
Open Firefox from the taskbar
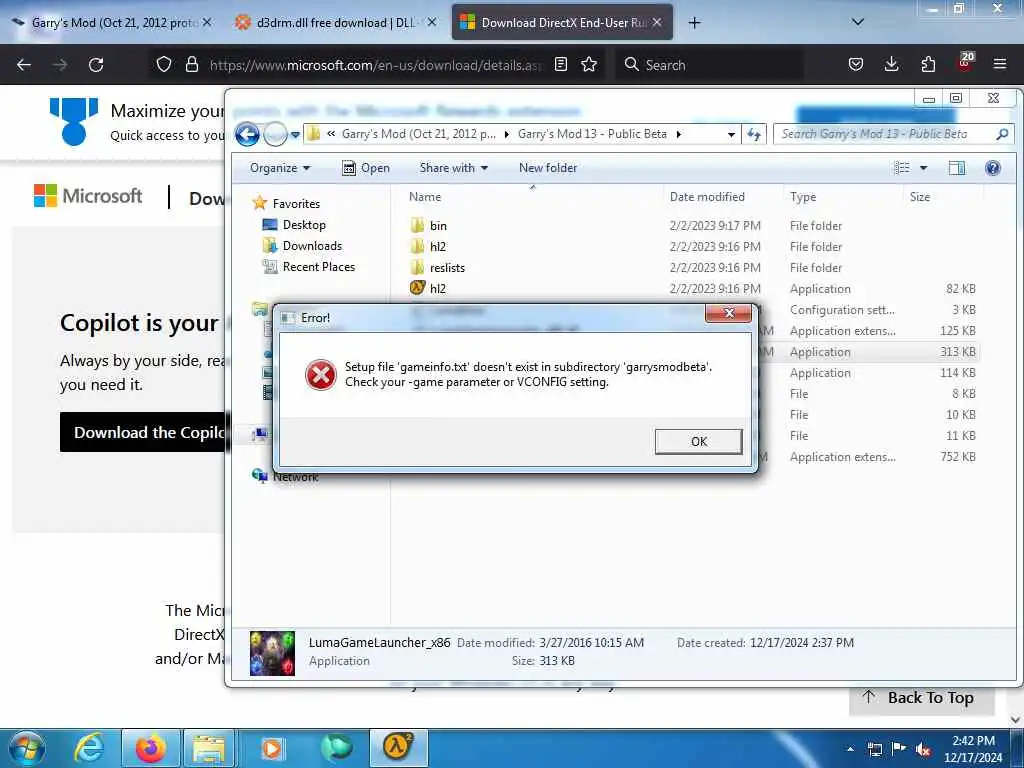150,748
